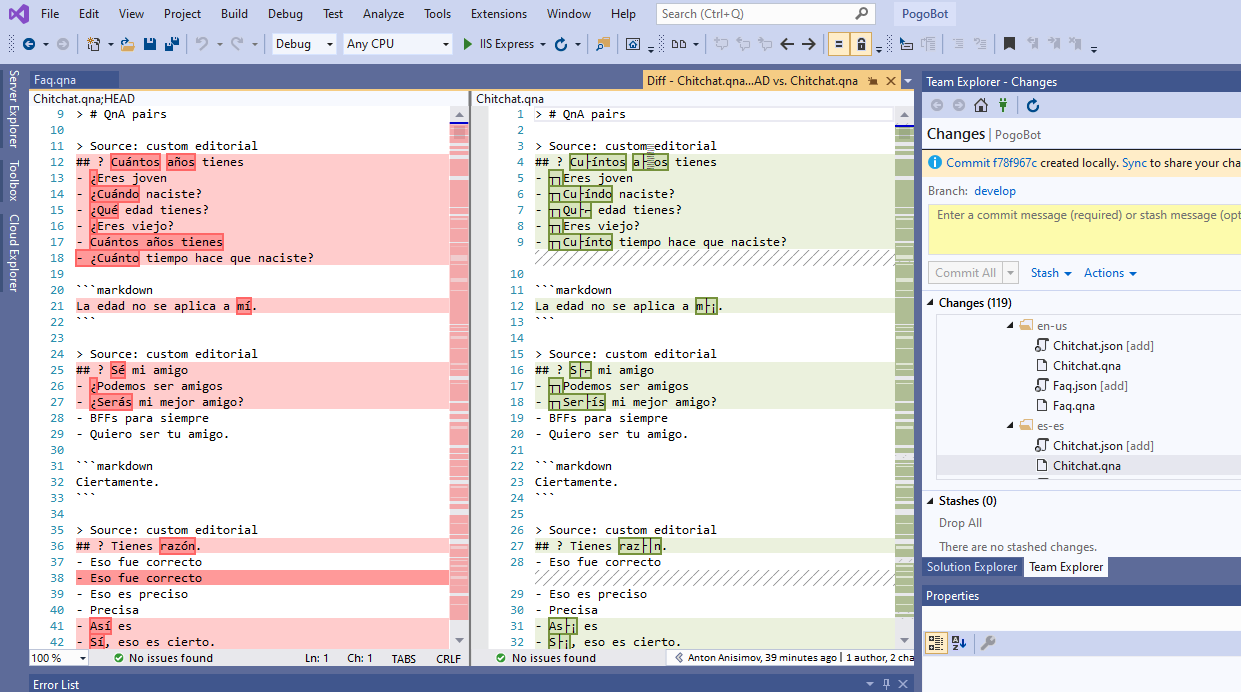Refresh the Team Explorer Changes view
Viewport: 1241px width, 692px height.
[1032, 105]
